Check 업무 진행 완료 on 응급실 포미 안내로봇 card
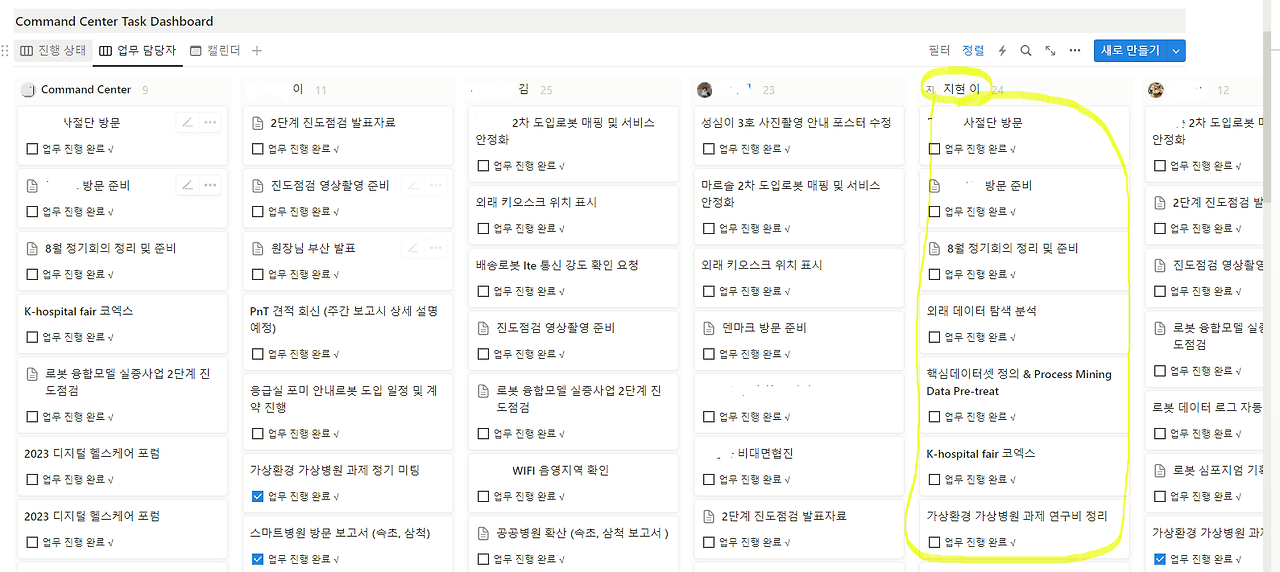1280x572 pixels. point(258,434)
